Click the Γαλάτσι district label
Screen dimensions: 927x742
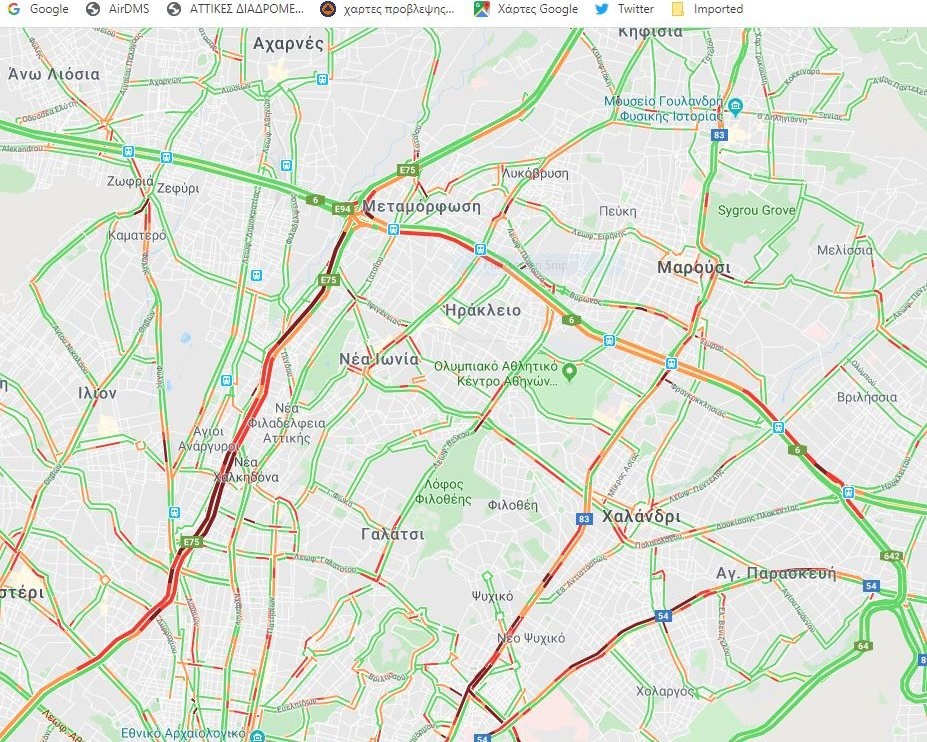(393, 534)
